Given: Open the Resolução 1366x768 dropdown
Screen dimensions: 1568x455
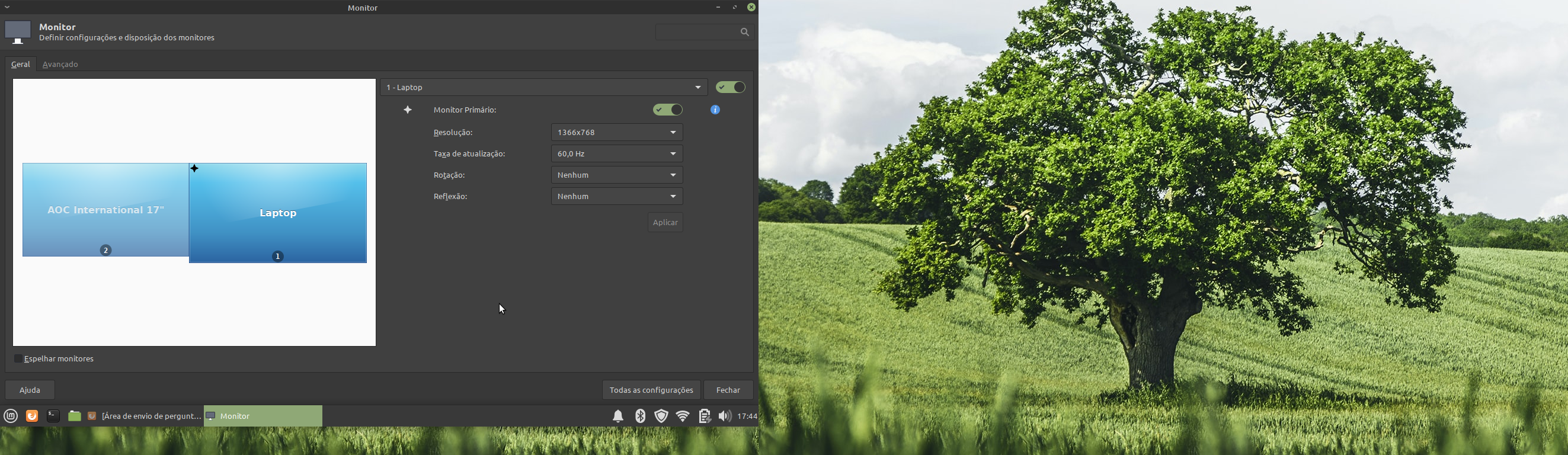Looking at the screenshot, I should (617, 133).
